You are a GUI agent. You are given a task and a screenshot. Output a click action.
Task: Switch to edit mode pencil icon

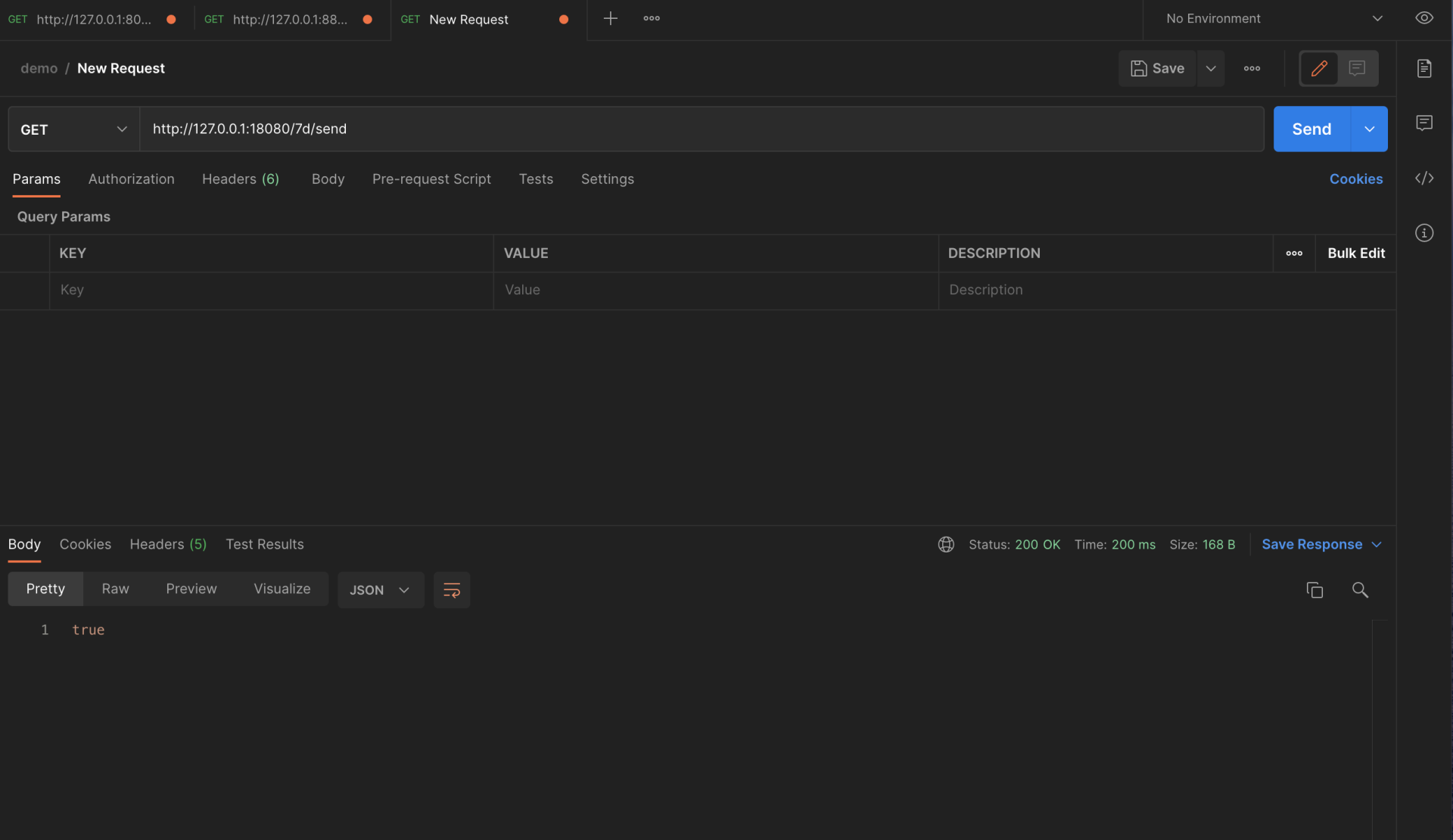(1319, 68)
